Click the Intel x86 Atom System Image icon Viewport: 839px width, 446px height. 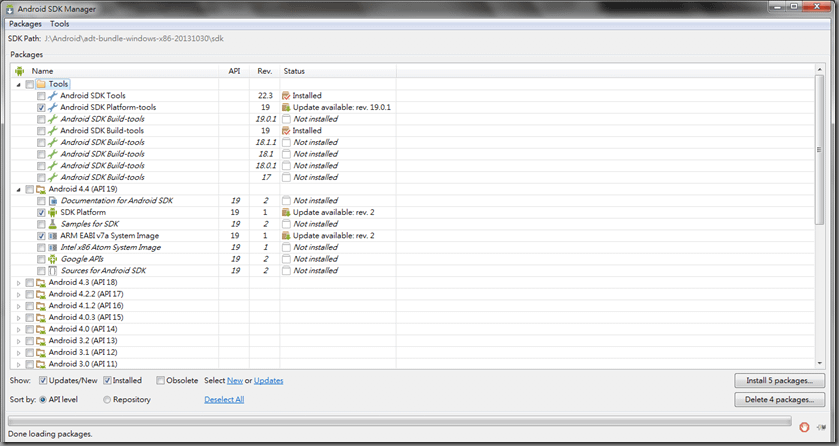[52, 248]
